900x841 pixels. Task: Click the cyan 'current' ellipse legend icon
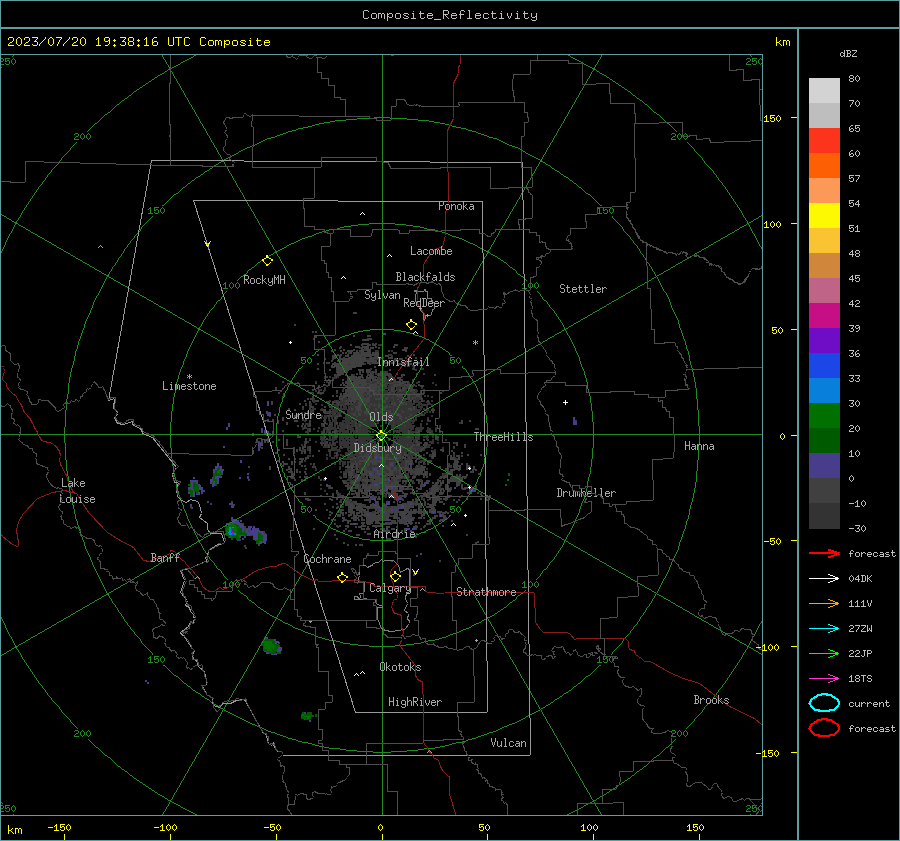[824, 703]
